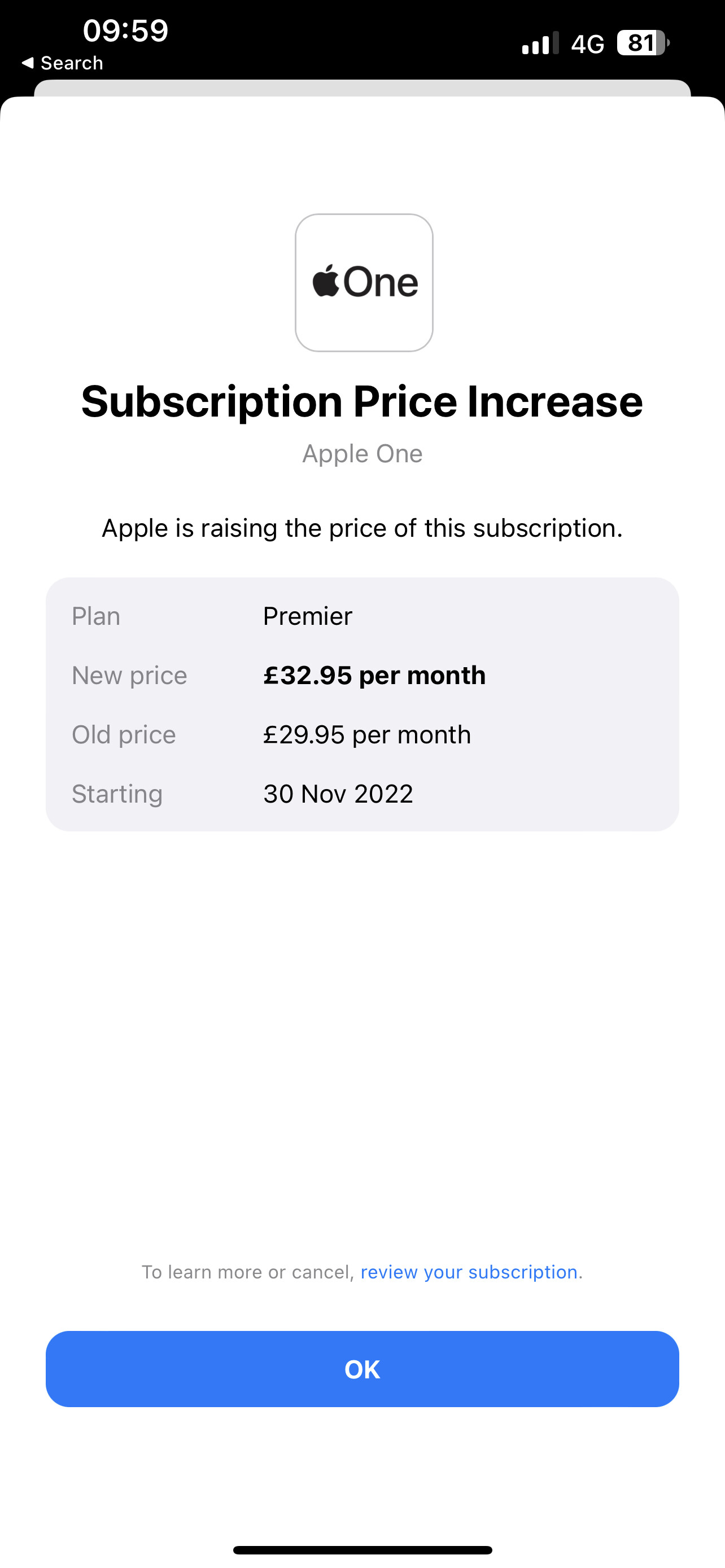This screenshot has width=725, height=1568.
Task: Tap the Premier plan value
Action: pyautogui.click(x=307, y=616)
